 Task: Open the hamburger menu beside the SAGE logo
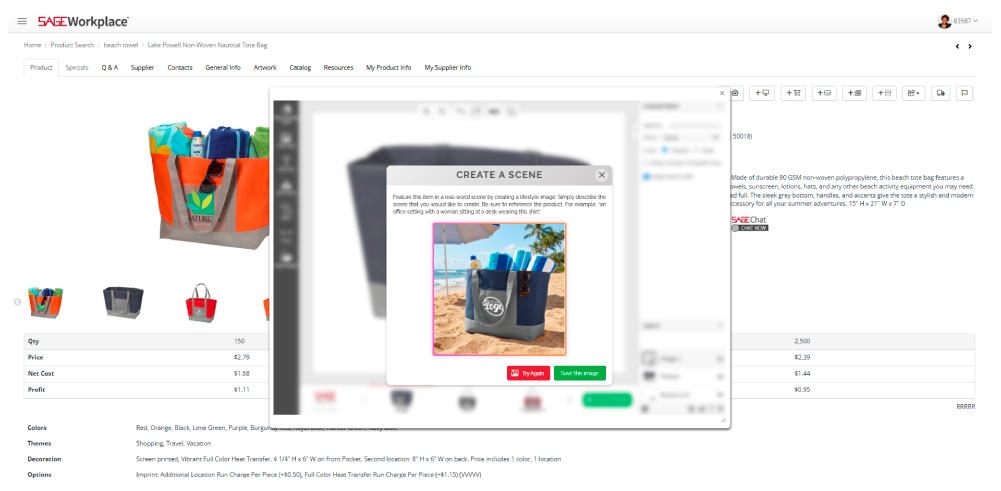pyautogui.click(x=22, y=21)
